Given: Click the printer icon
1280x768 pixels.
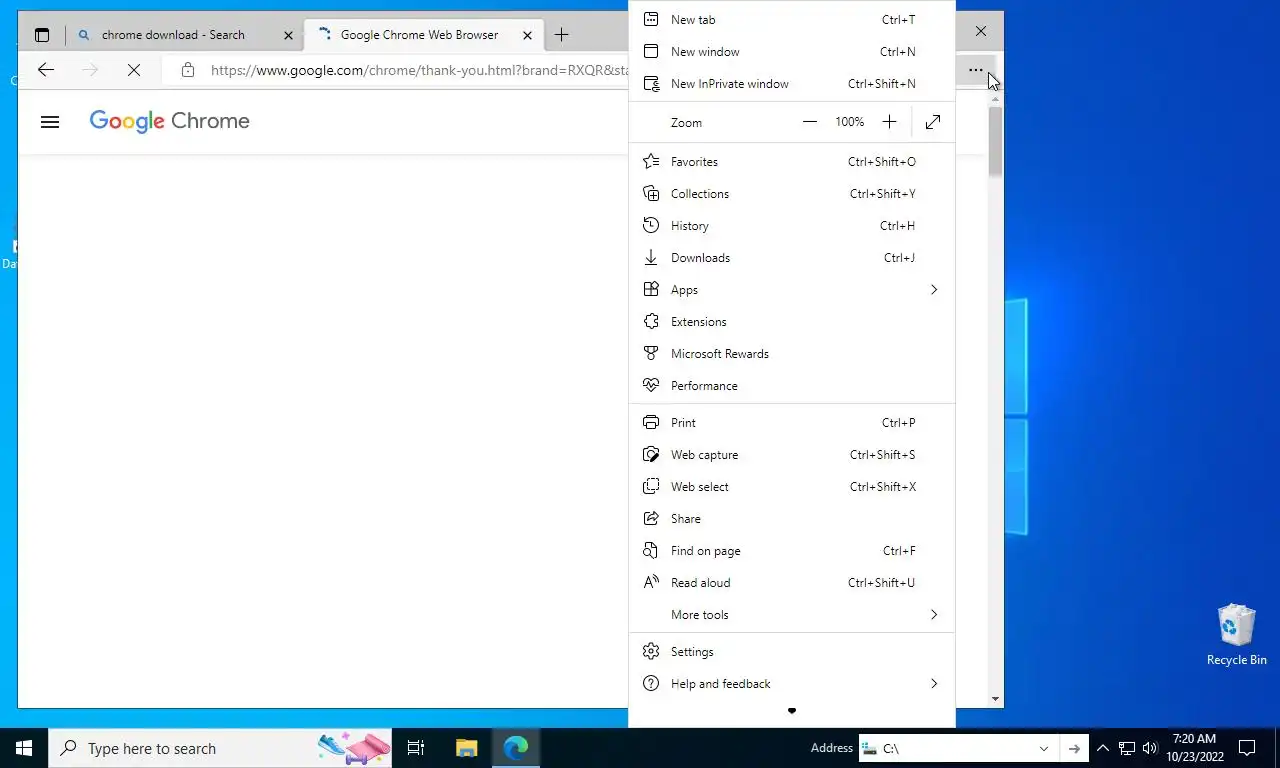Looking at the screenshot, I should (651, 422).
